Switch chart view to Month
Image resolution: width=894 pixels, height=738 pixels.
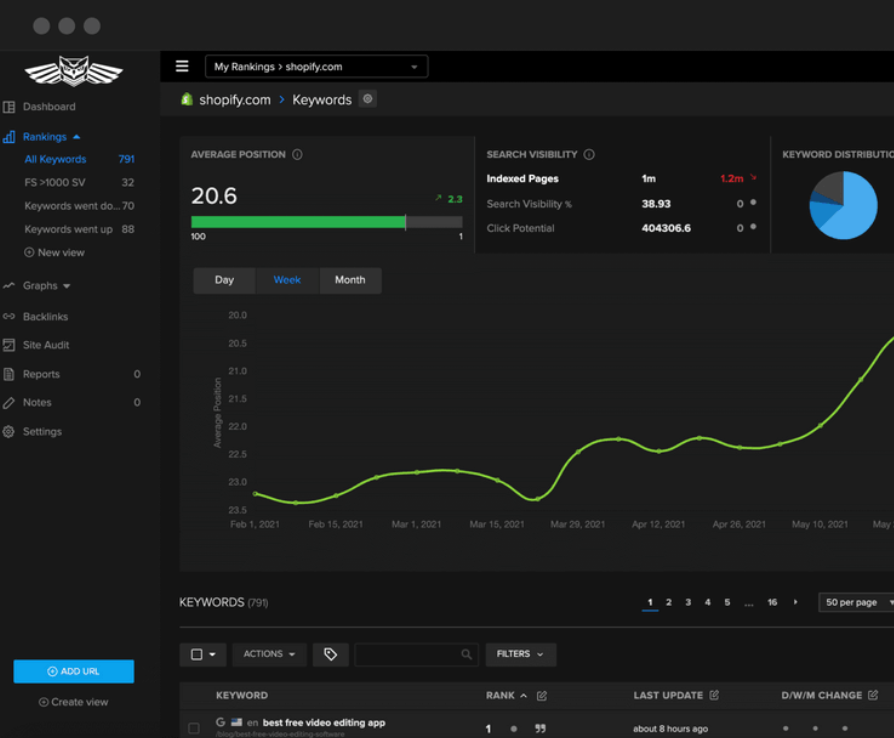tap(350, 280)
